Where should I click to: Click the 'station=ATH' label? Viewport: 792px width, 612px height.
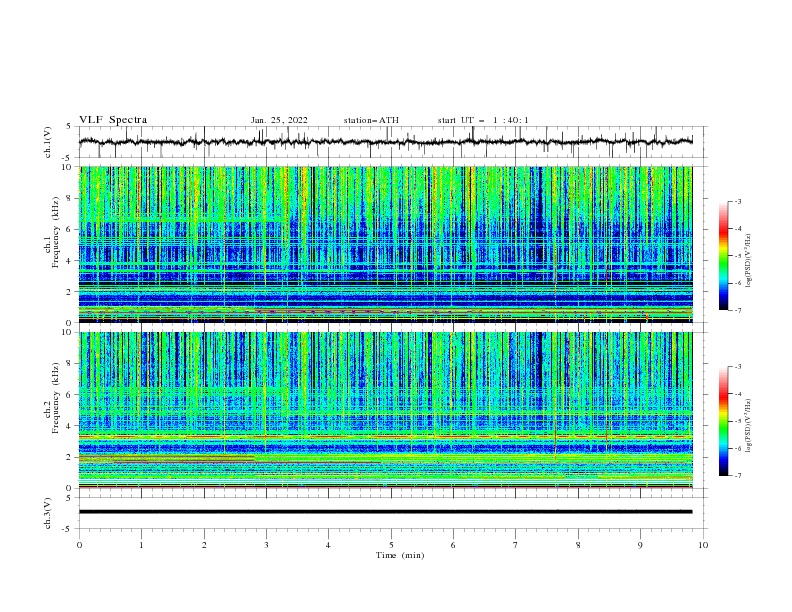click(x=371, y=120)
